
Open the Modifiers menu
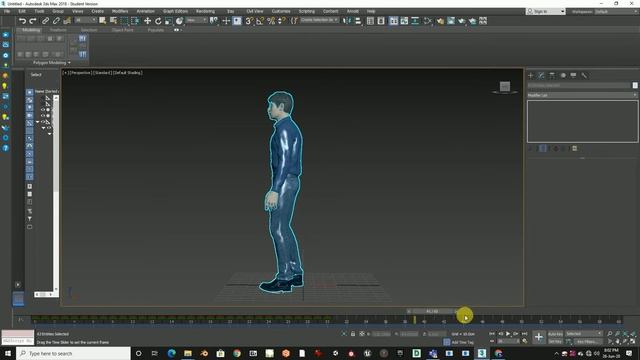click(120, 11)
